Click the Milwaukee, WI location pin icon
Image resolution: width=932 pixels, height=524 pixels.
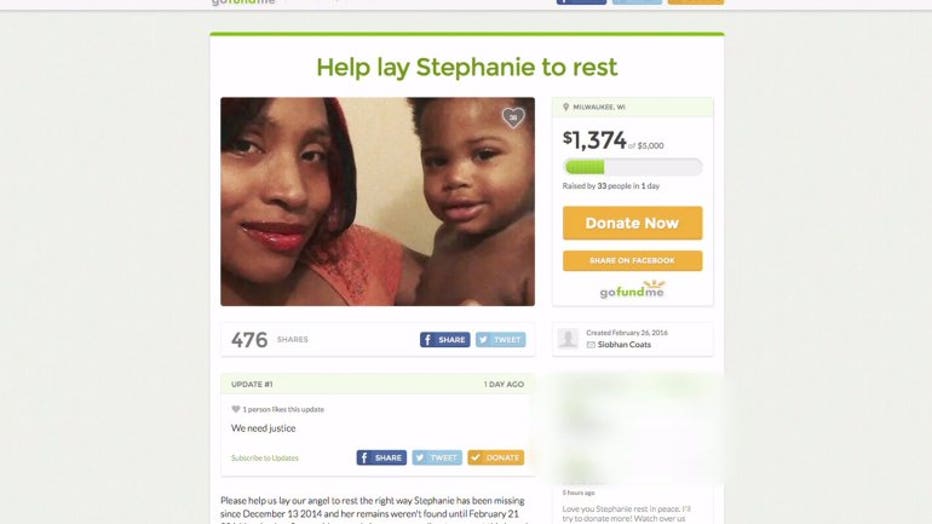coord(566,107)
